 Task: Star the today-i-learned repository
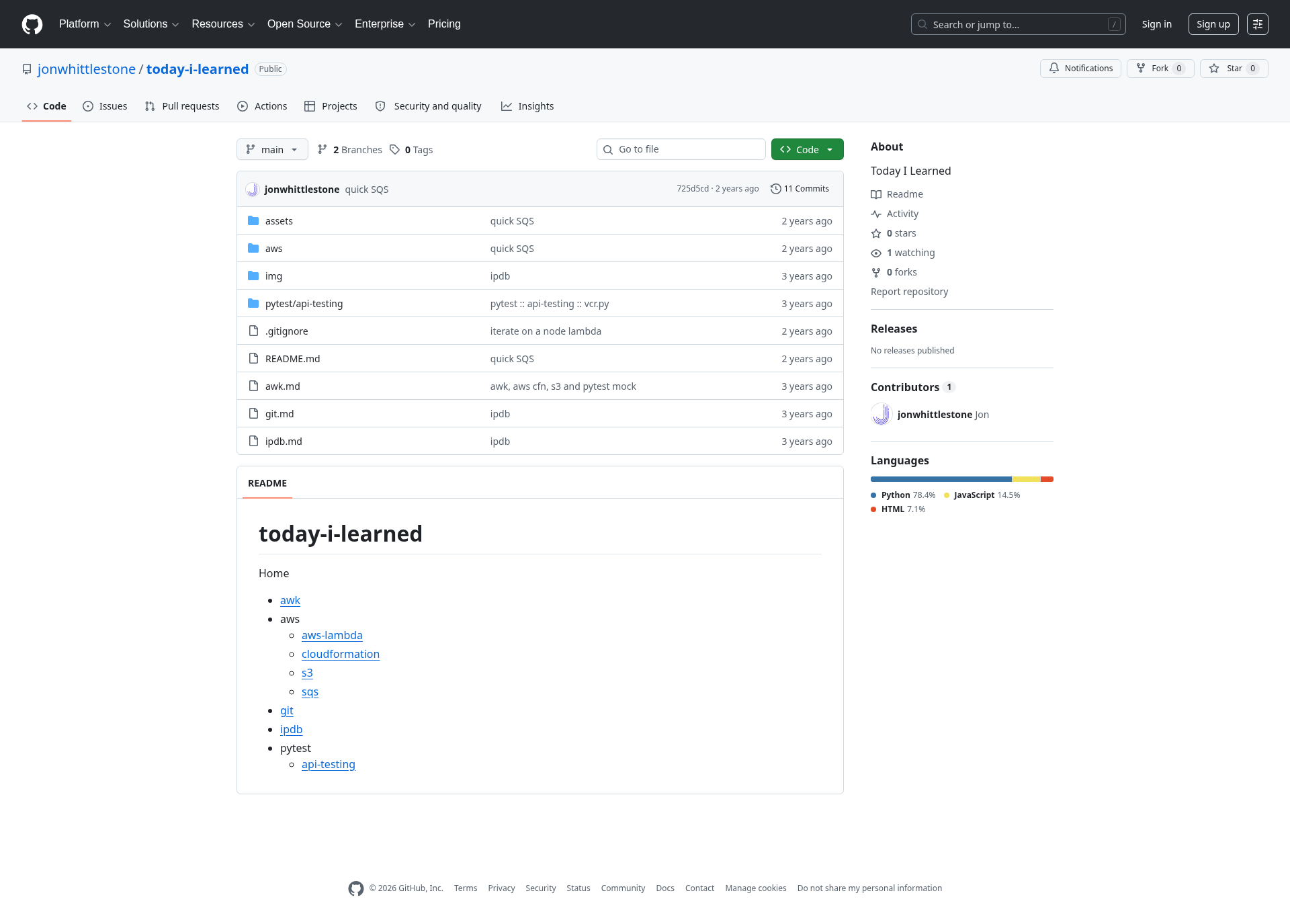tap(1234, 69)
